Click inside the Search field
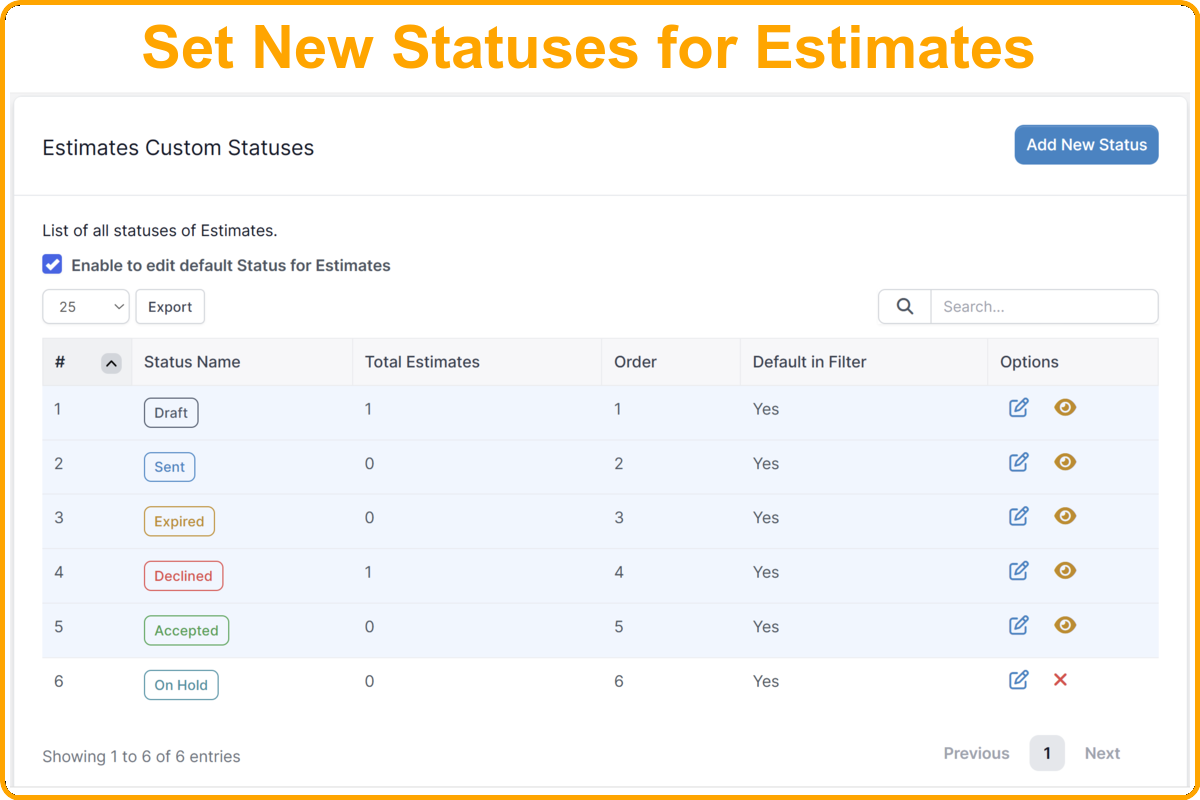This screenshot has height=800, width=1200. pyautogui.click(x=1044, y=306)
